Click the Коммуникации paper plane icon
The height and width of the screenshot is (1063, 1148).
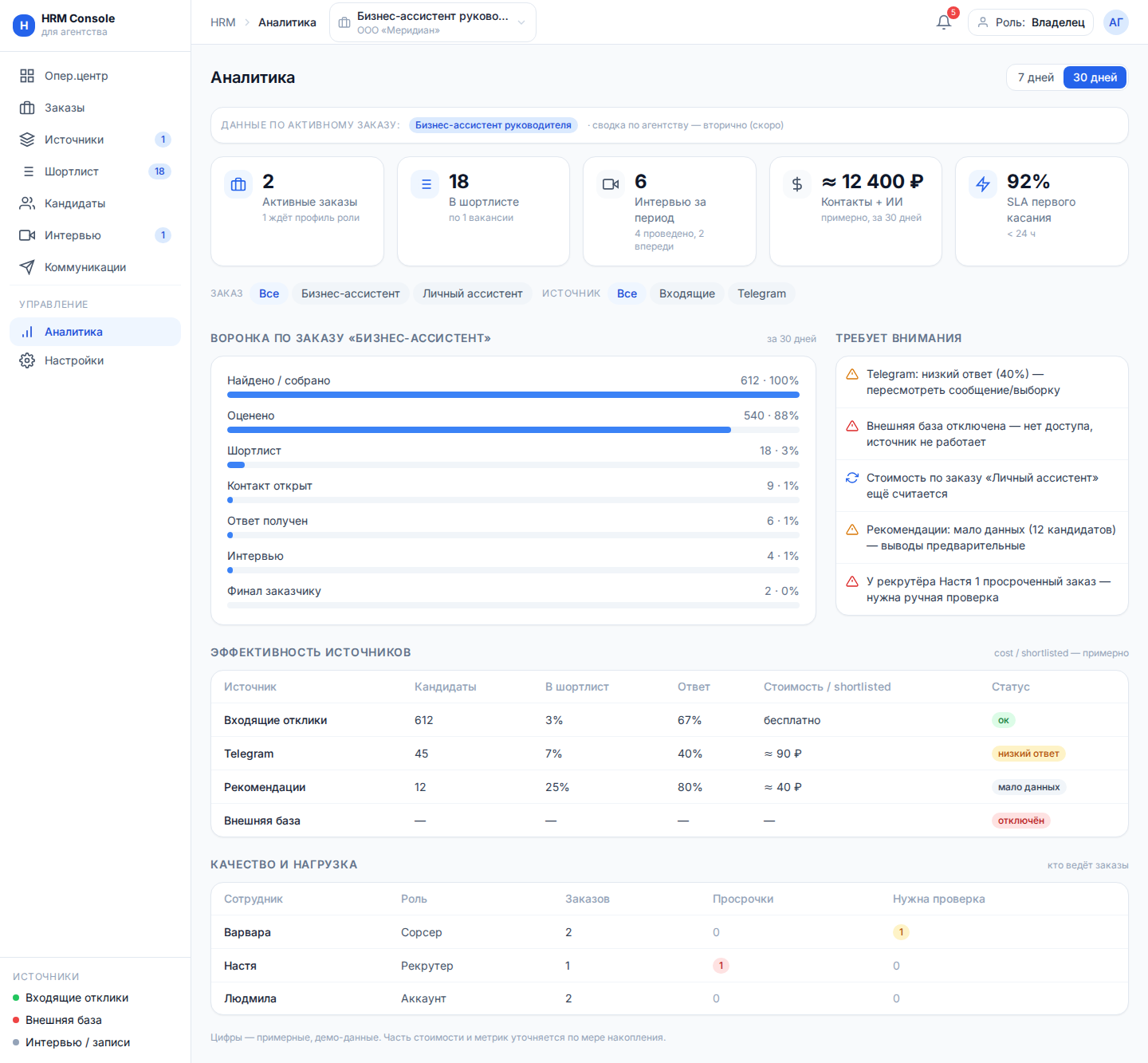pyautogui.click(x=27, y=267)
